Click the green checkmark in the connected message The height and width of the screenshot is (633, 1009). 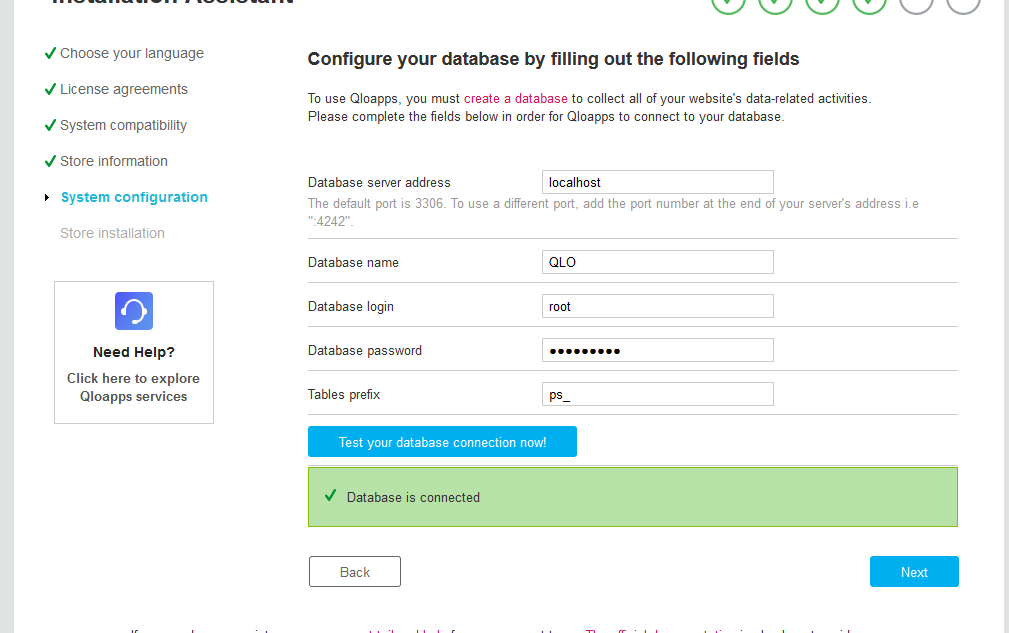click(x=331, y=496)
